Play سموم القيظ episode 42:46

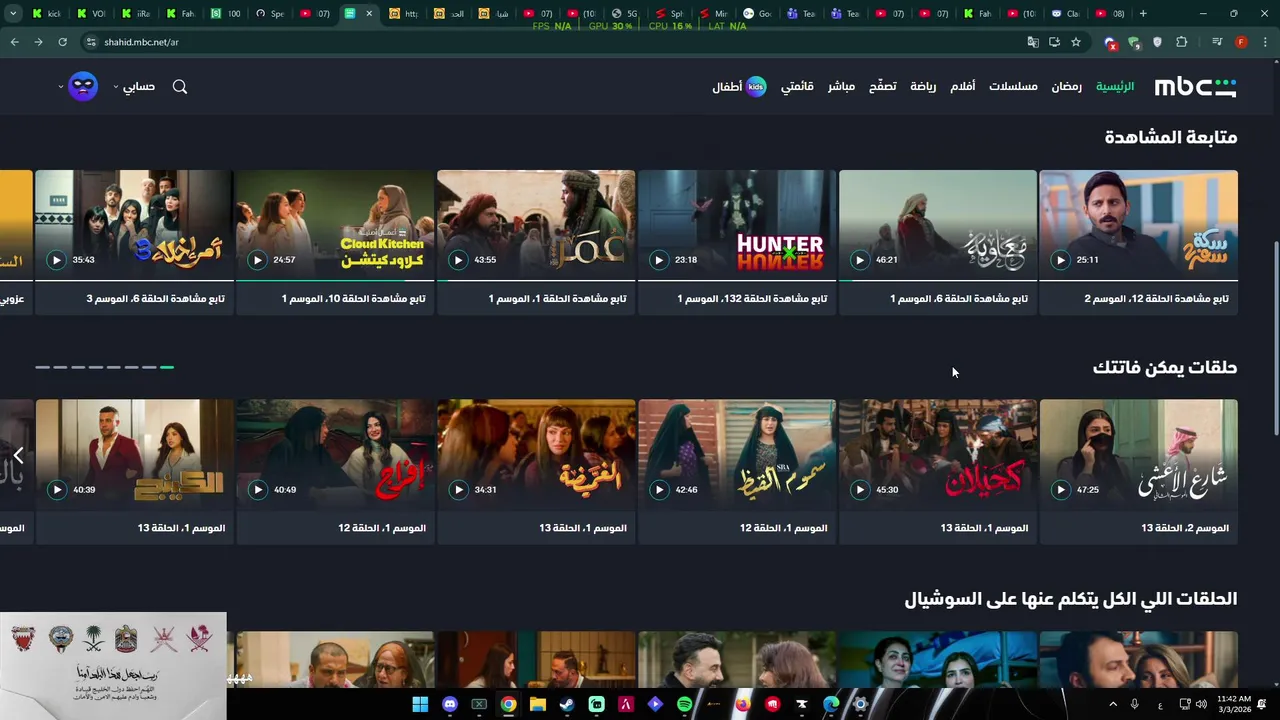pos(659,490)
